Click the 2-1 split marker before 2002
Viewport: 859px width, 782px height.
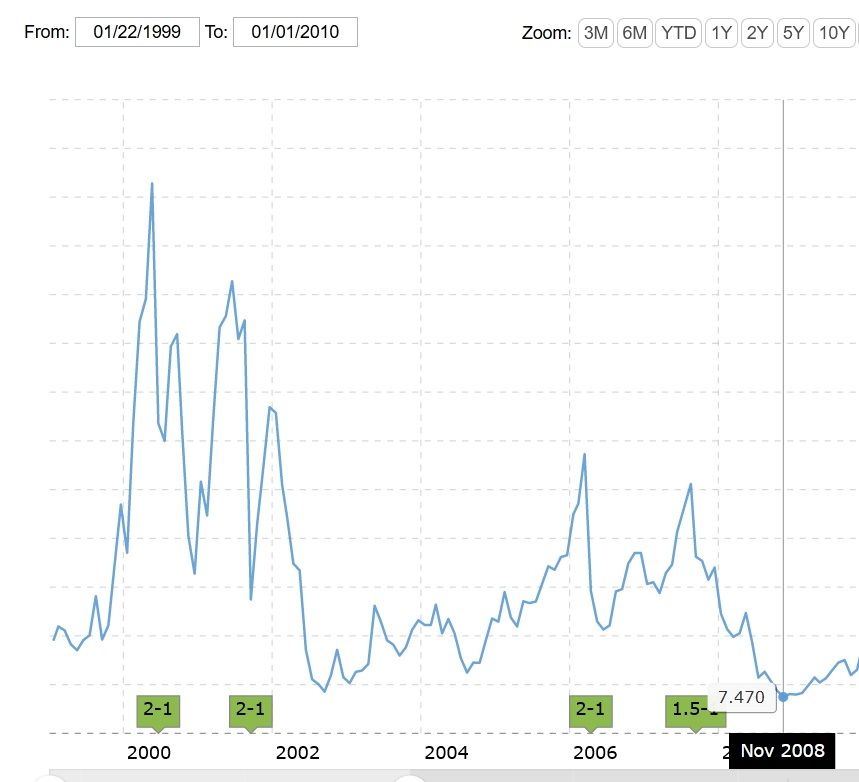(x=251, y=712)
